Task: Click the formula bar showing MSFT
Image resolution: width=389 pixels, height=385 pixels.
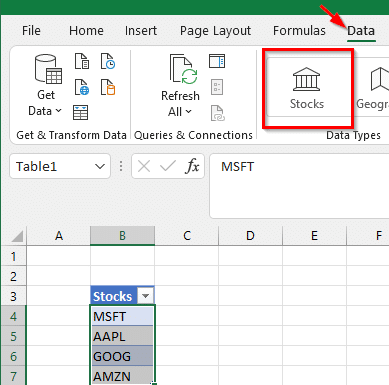Action: (299, 186)
